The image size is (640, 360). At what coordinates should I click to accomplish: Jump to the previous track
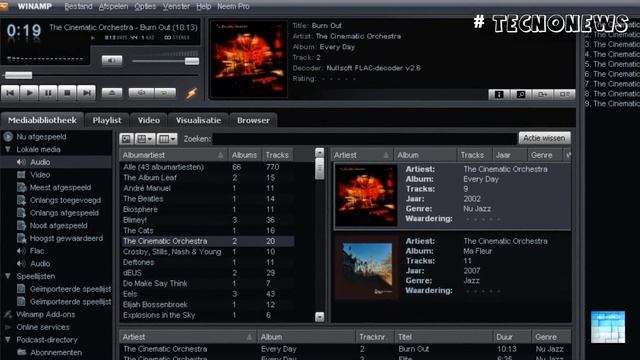10,93
